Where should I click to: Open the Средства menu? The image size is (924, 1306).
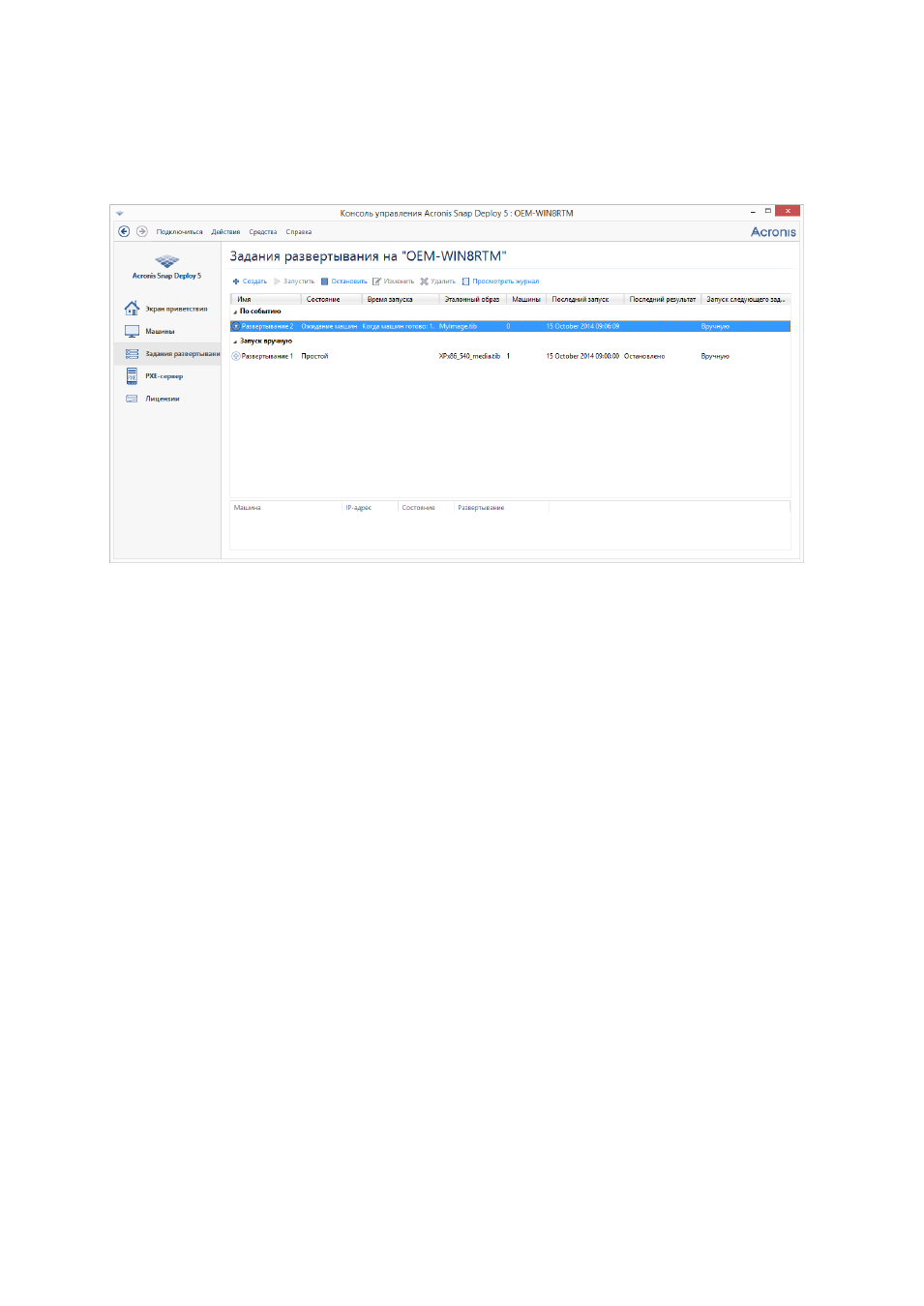(263, 232)
